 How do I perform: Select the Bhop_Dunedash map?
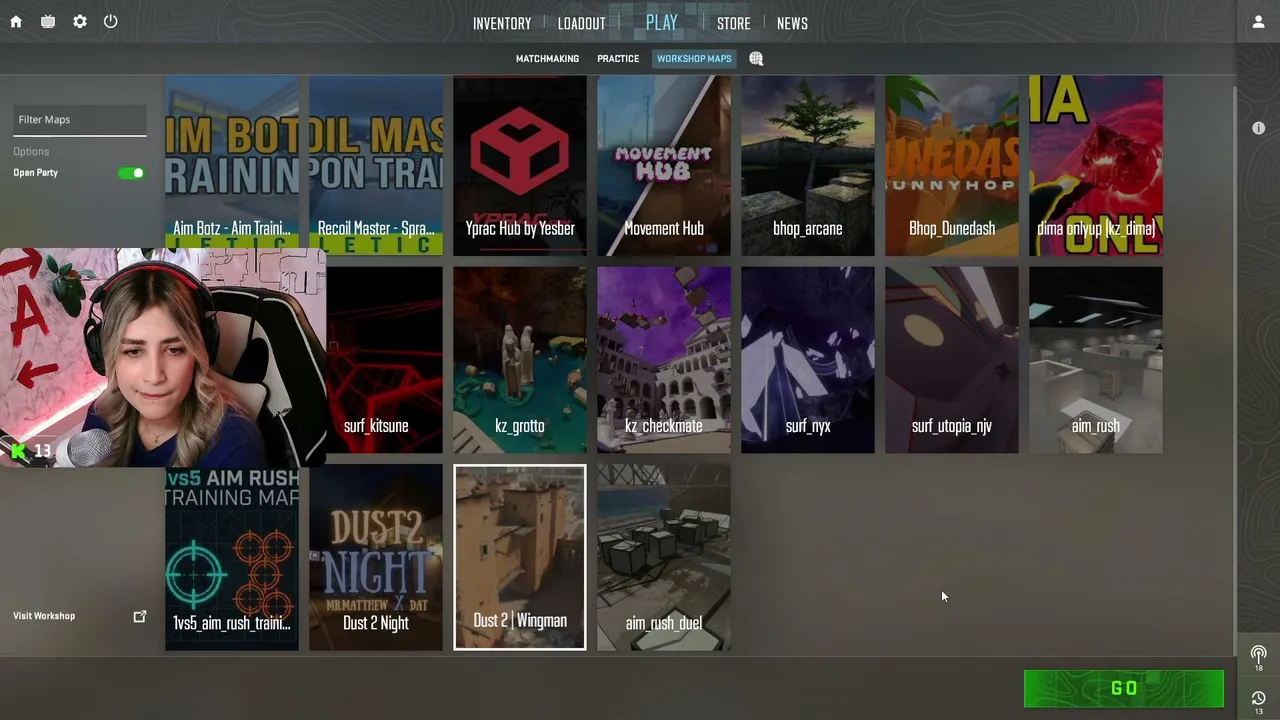point(952,166)
